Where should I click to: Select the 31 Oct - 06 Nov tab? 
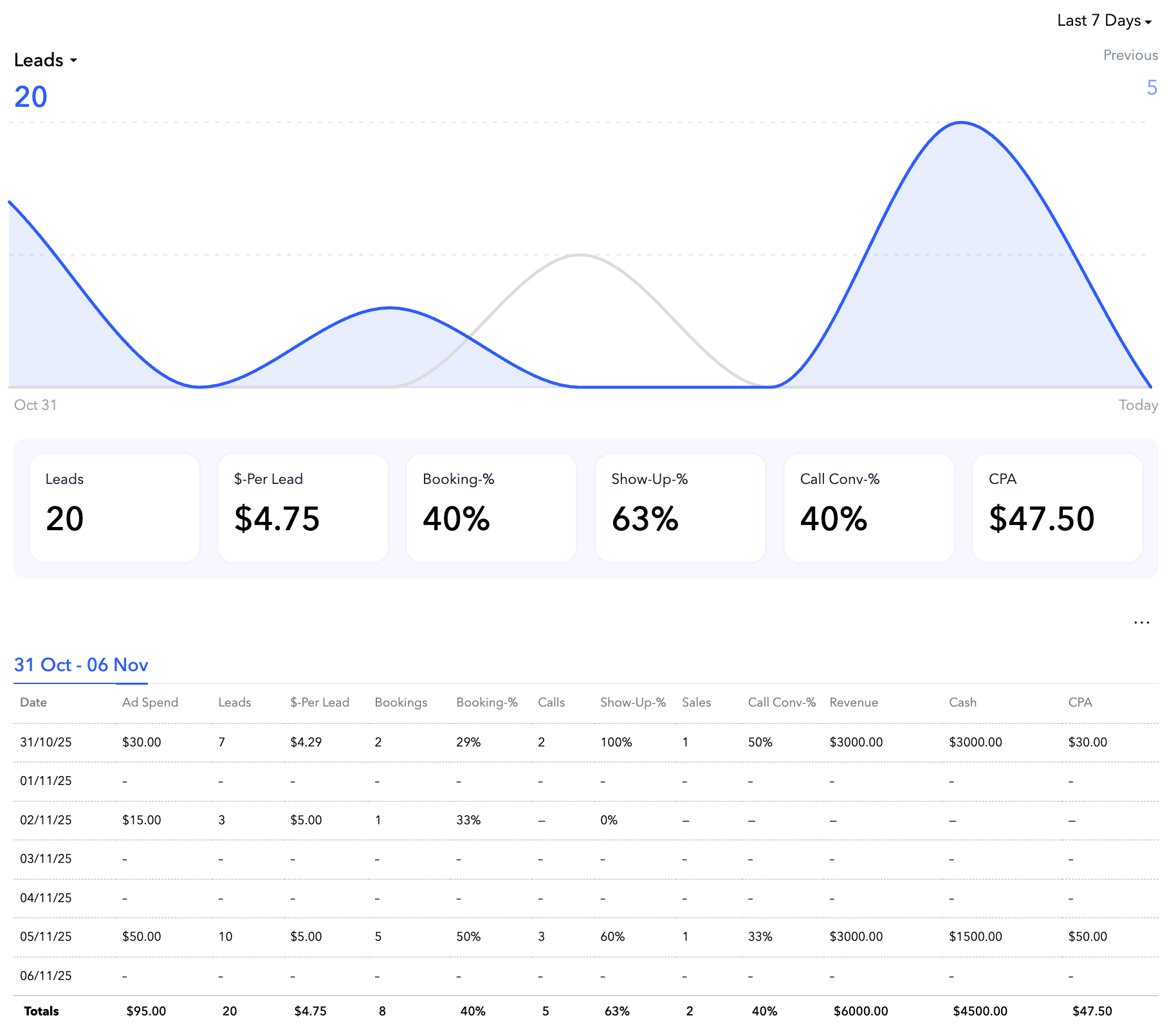click(x=81, y=665)
